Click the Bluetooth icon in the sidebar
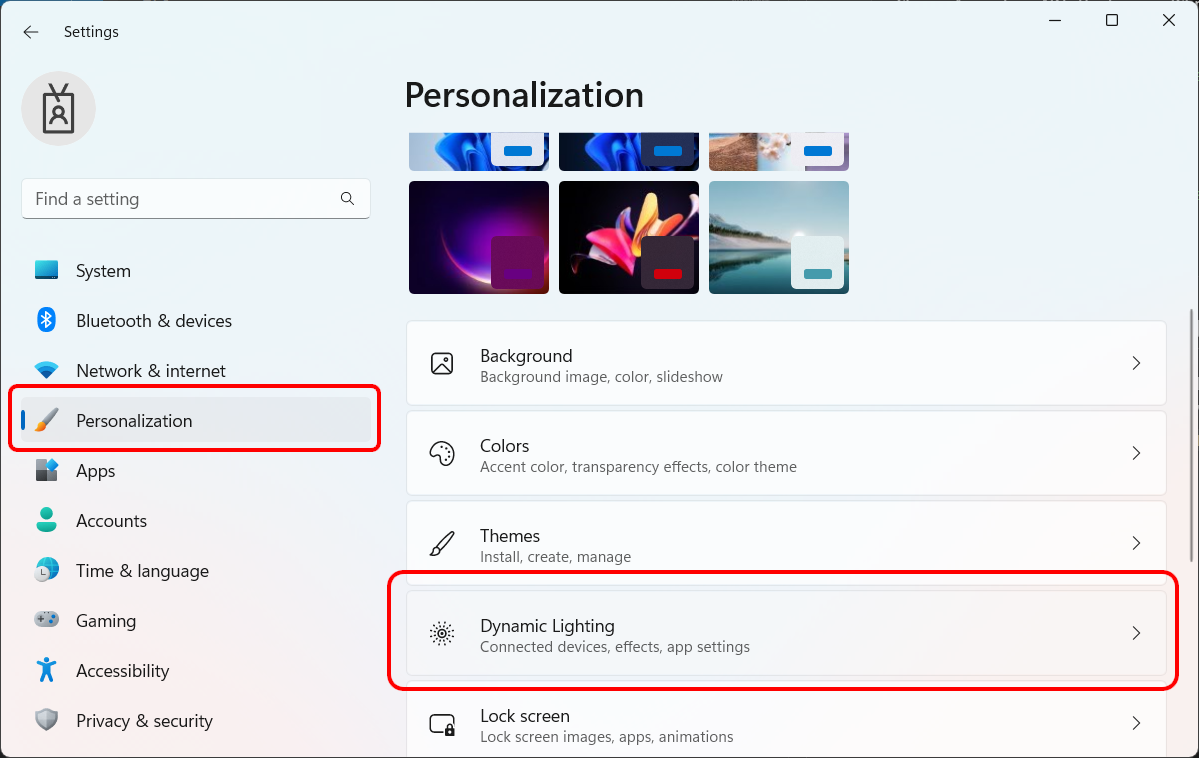 pos(46,320)
